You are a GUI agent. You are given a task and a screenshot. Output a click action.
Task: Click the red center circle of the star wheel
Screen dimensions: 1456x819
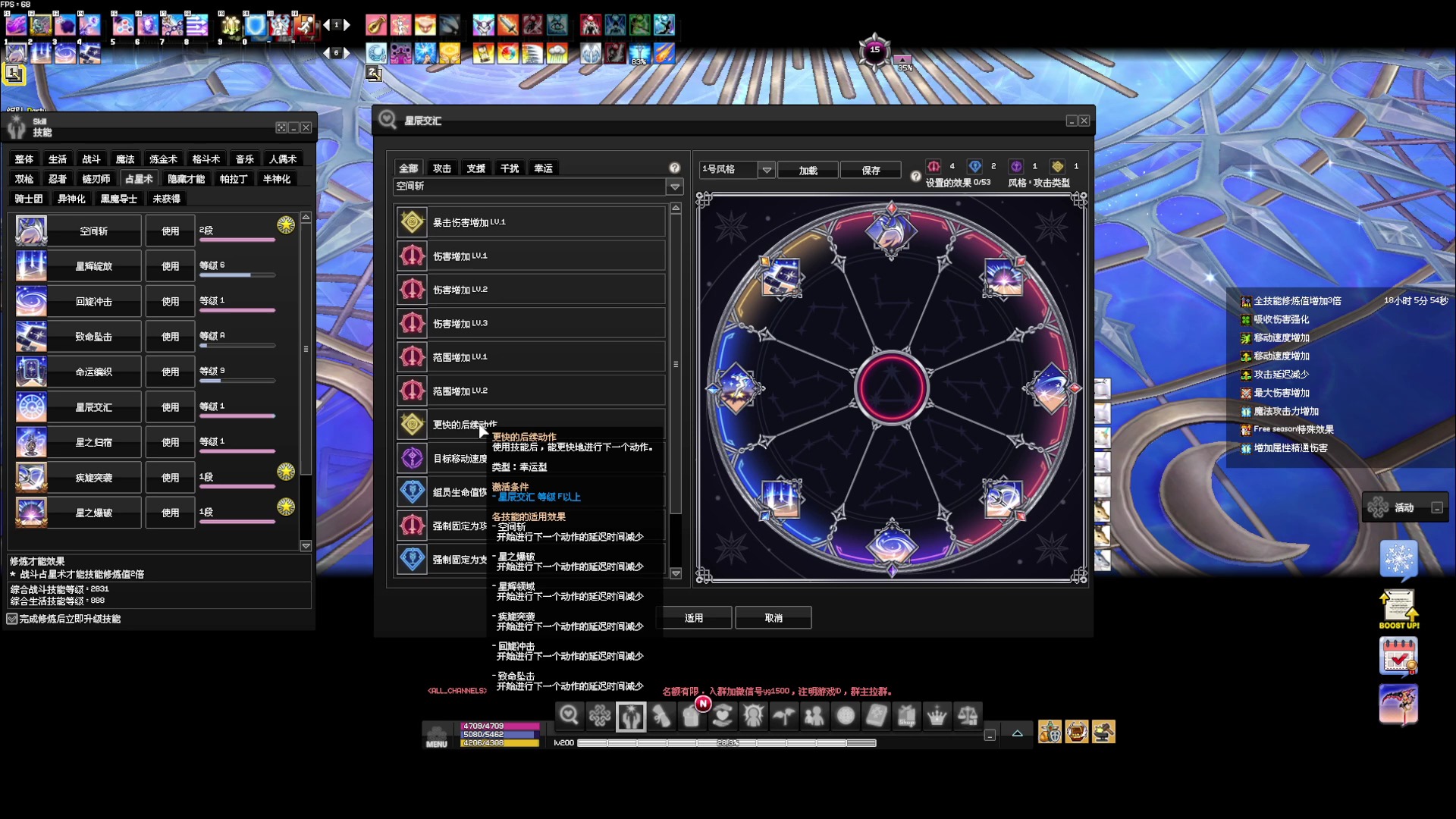pos(892,388)
